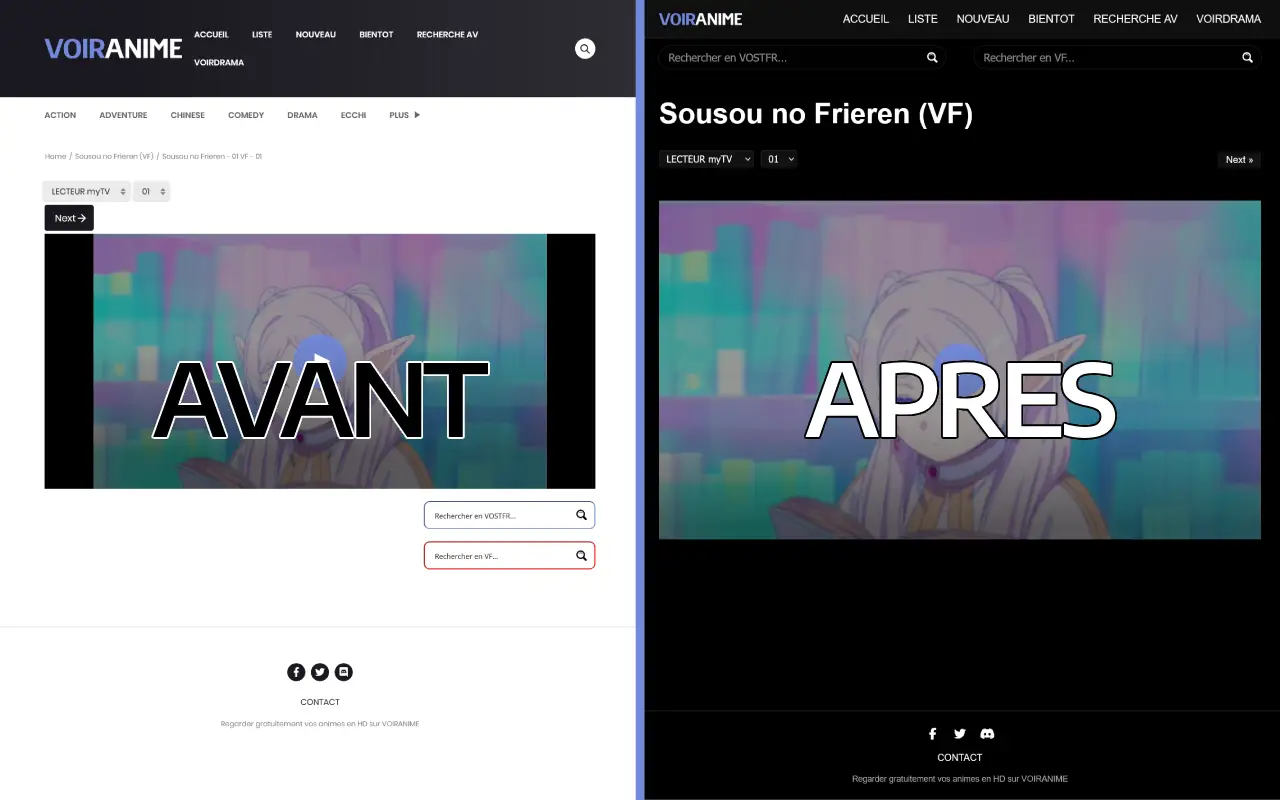Open VOIRDRAMA in the APRES navigation
The height and width of the screenshot is (800, 1280).
tap(1229, 19)
